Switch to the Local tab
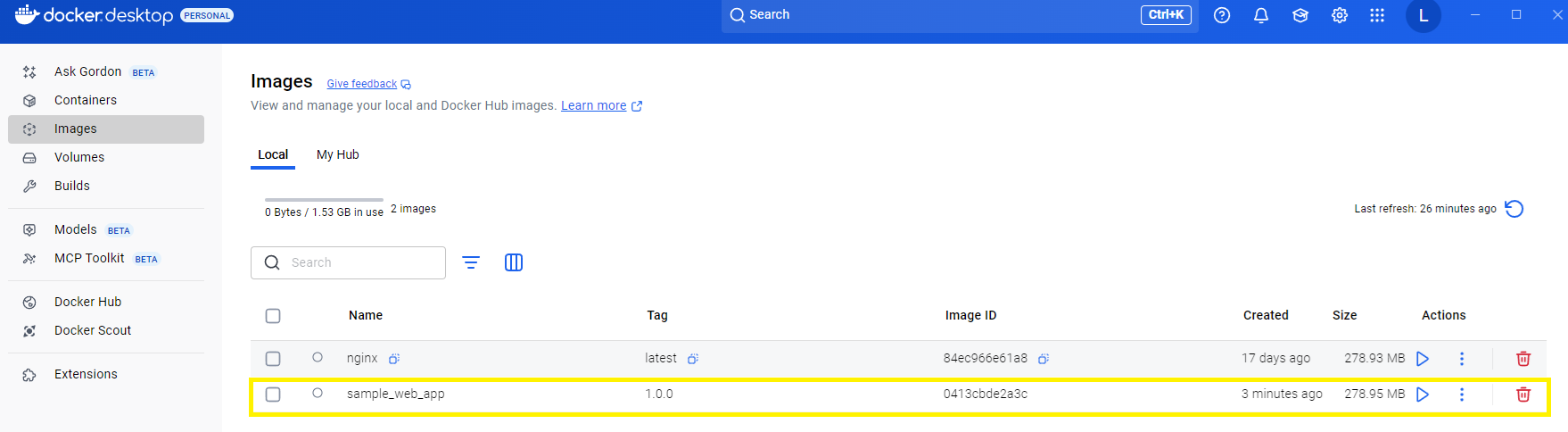1568x432 pixels. pos(273,154)
